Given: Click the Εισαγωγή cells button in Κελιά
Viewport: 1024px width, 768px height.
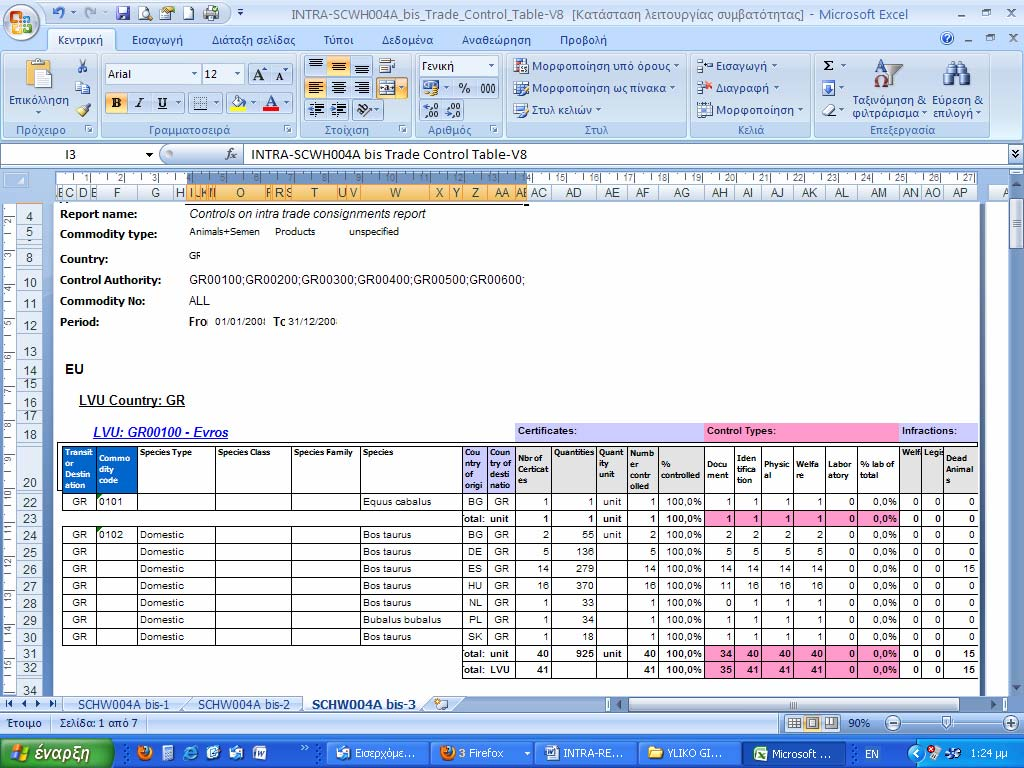Looking at the screenshot, I should coord(737,66).
